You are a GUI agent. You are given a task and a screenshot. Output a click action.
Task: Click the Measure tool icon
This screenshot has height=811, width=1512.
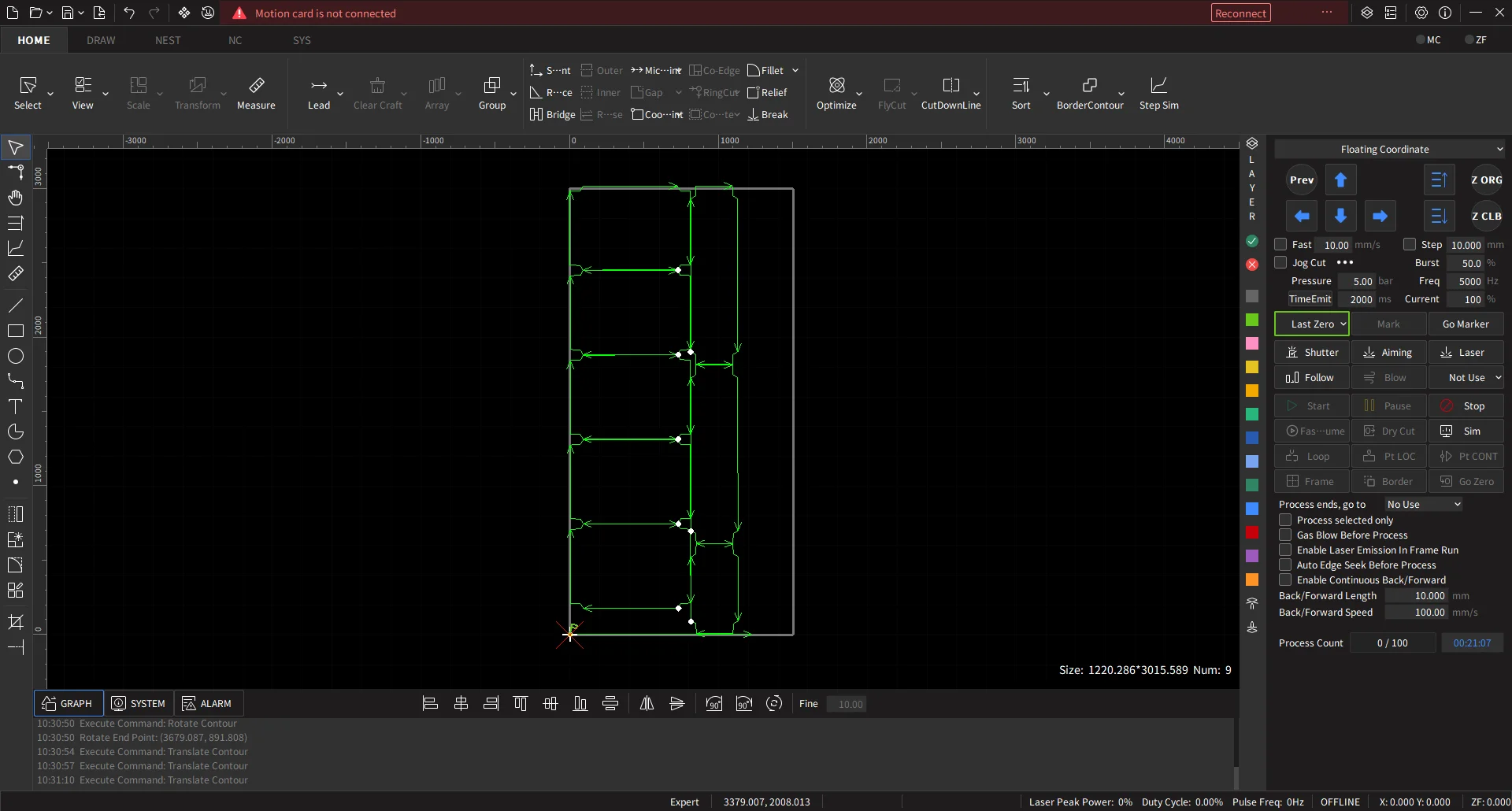(x=256, y=85)
